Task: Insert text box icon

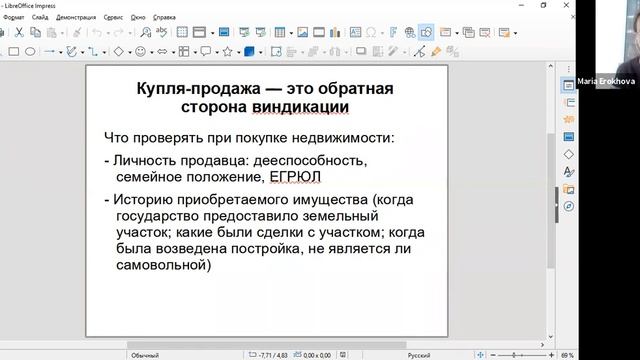Action: 355,32
